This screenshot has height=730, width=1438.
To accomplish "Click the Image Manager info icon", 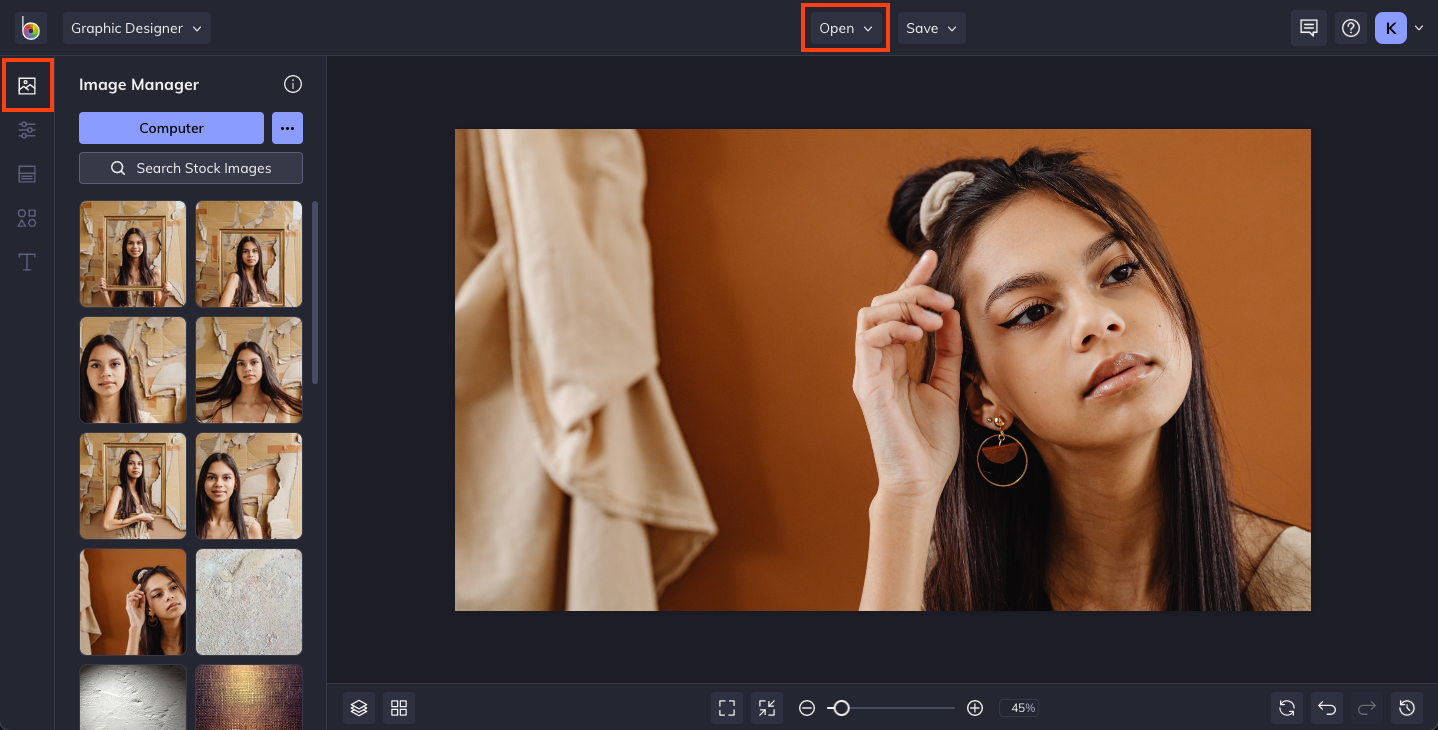I will (x=292, y=84).
